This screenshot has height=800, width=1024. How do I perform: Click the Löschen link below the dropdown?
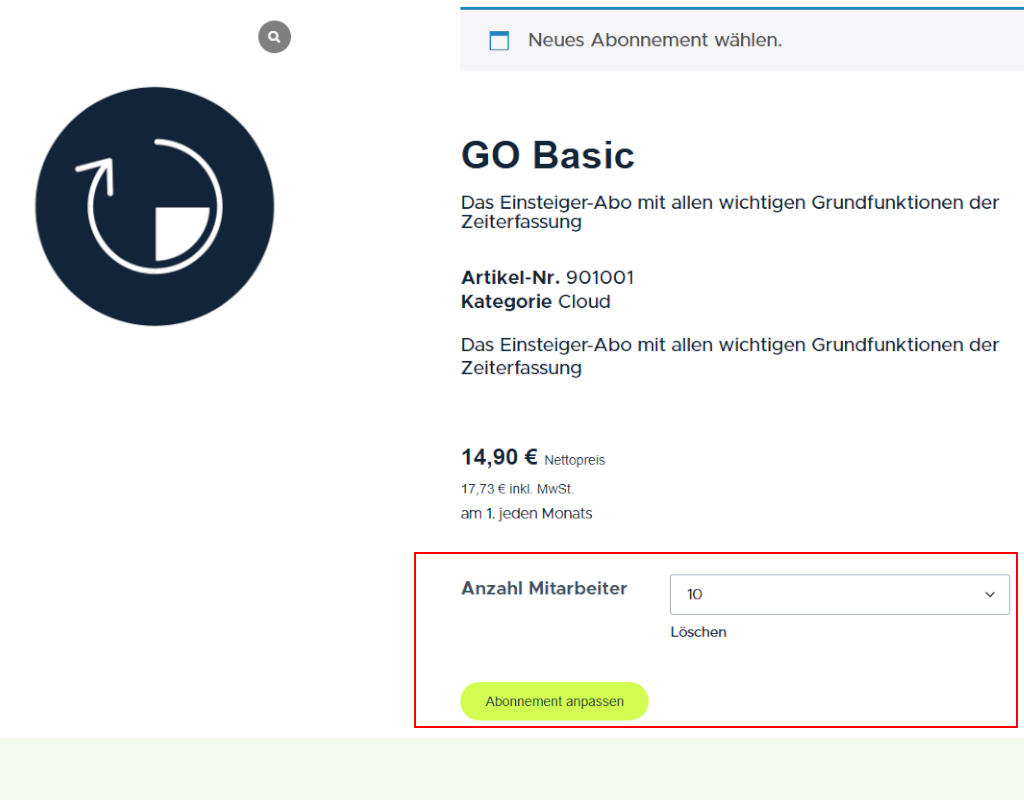coord(698,632)
